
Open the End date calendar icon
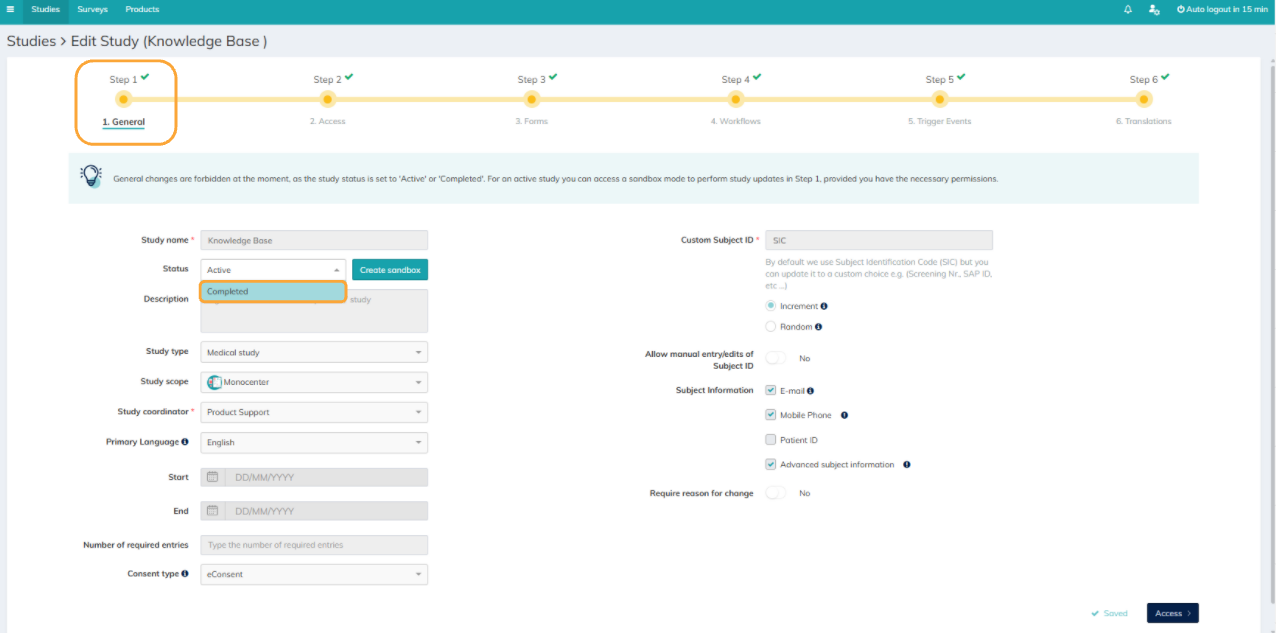point(212,511)
